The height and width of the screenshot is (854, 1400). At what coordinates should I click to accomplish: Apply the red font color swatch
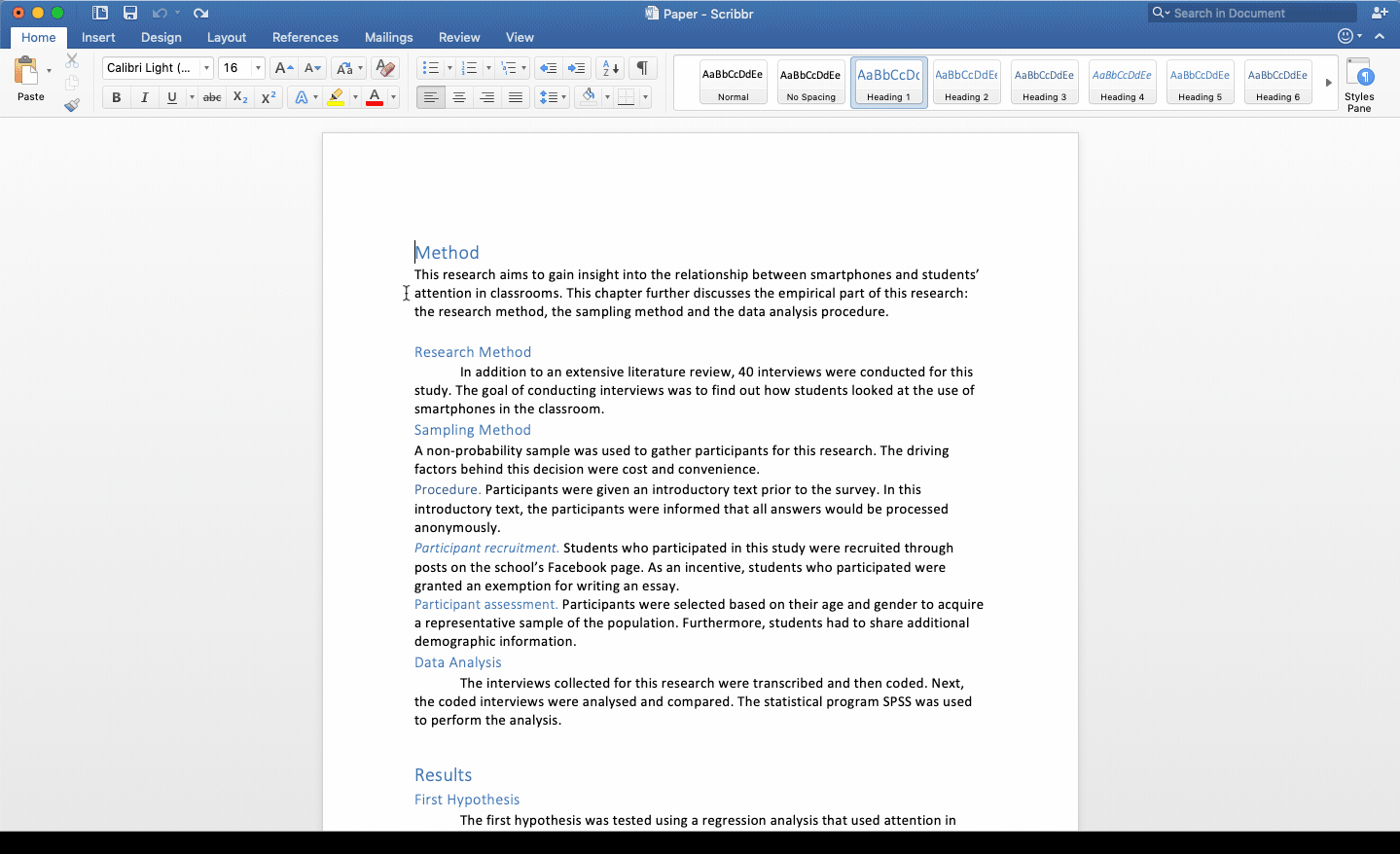(x=375, y=97)
